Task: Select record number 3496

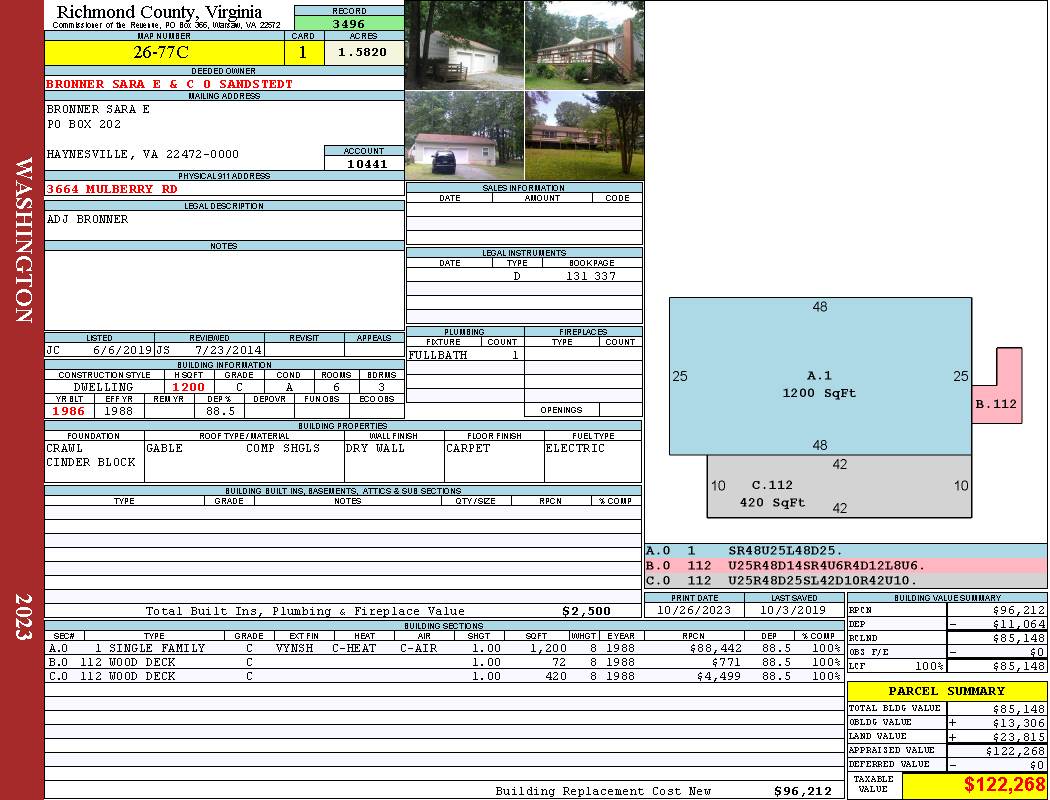Action: [x=349, y=23]
